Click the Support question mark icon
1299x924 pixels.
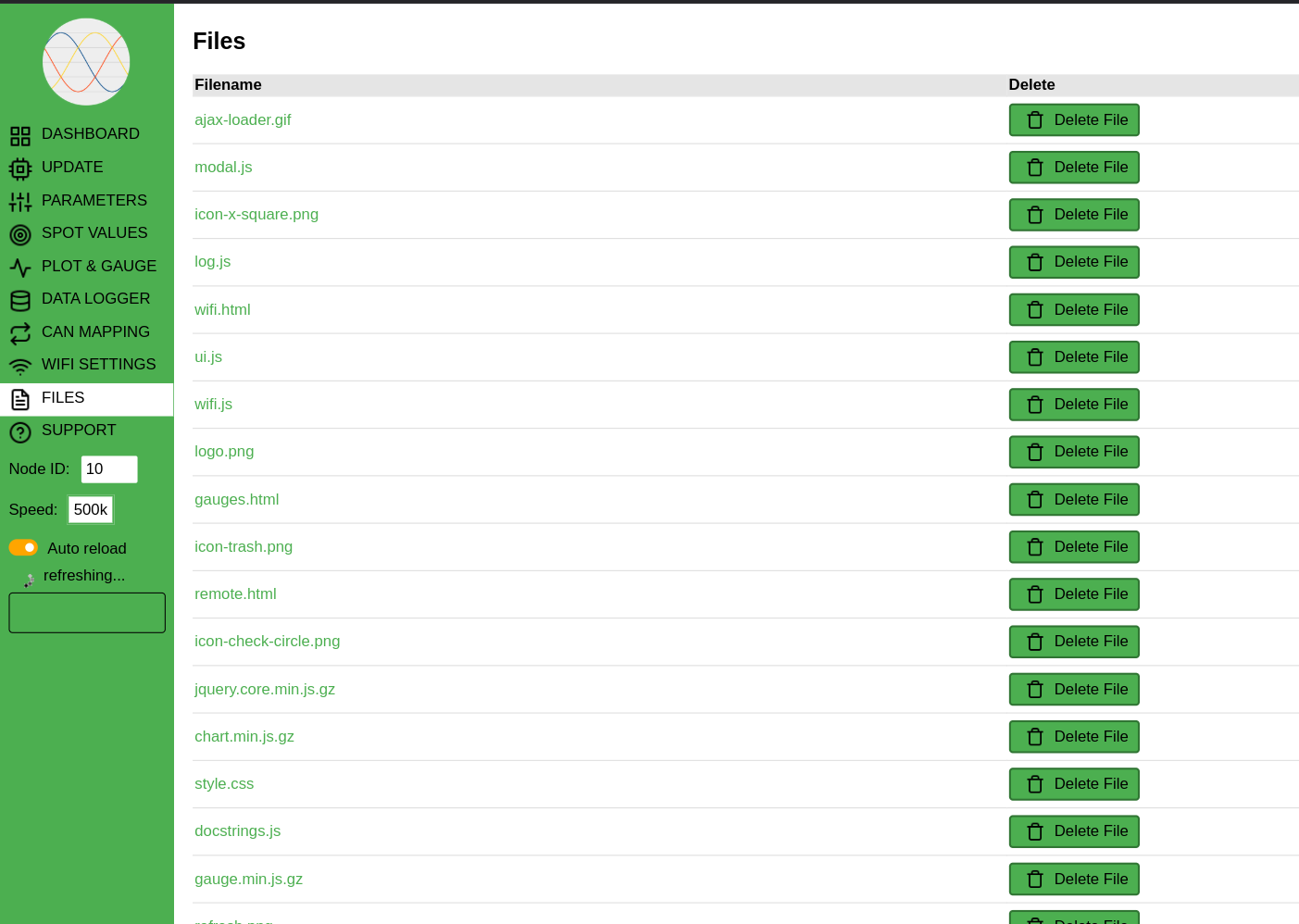pyautogui.click(x=20, y=432)
